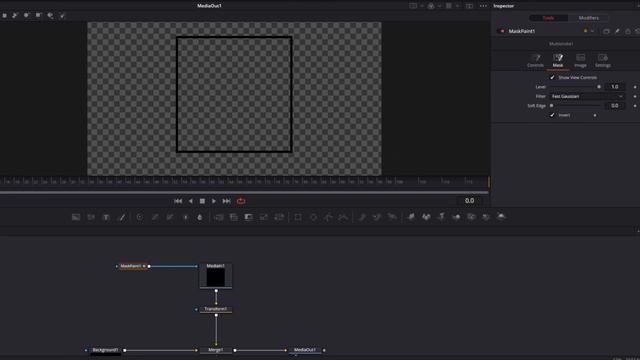The image size is (640, 360).
Task: Click the Soft Edge slider track
Action: tap(576, 106)
